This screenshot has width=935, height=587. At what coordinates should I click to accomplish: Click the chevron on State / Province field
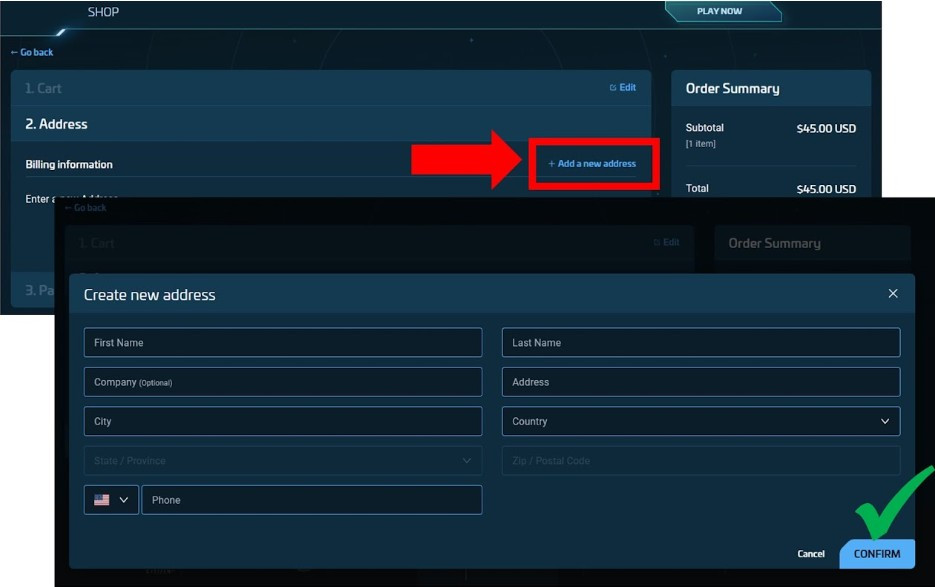point(466,460)
